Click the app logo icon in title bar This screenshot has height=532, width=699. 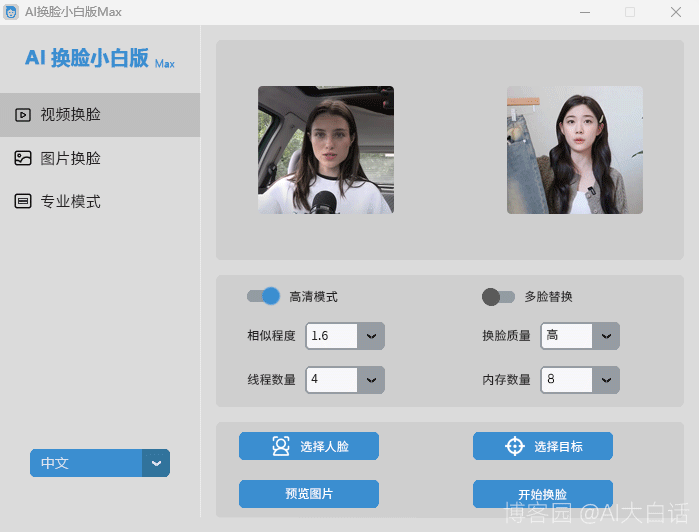11,12
